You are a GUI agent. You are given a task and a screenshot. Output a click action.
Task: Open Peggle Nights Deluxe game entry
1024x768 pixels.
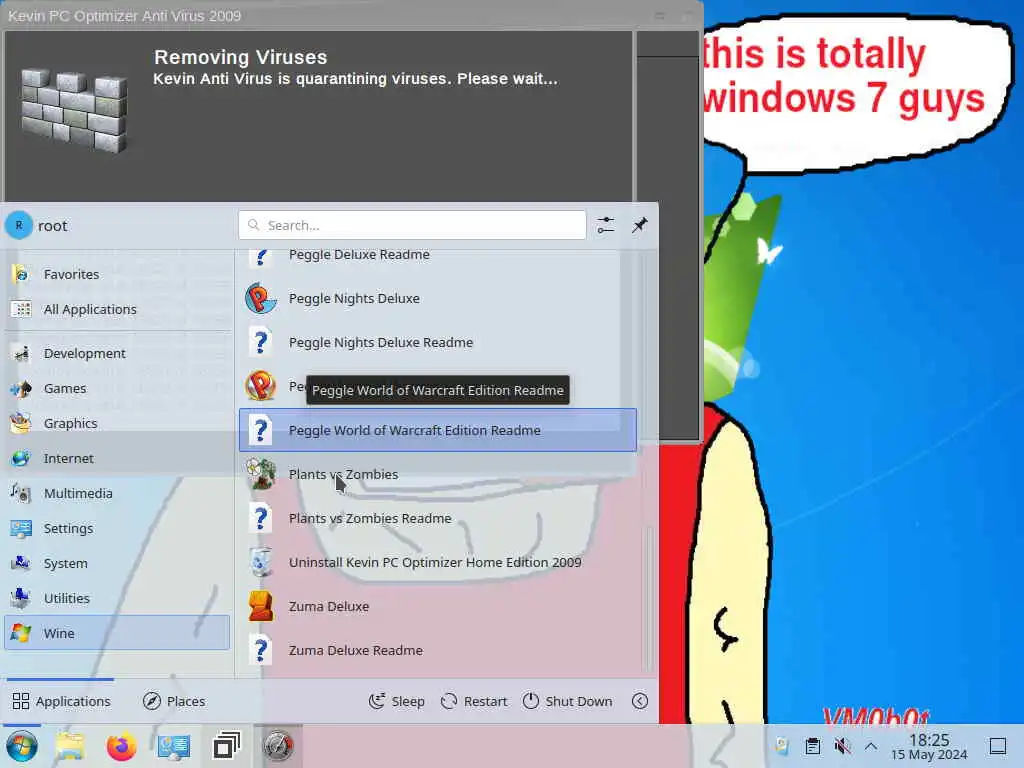(438, 298)
